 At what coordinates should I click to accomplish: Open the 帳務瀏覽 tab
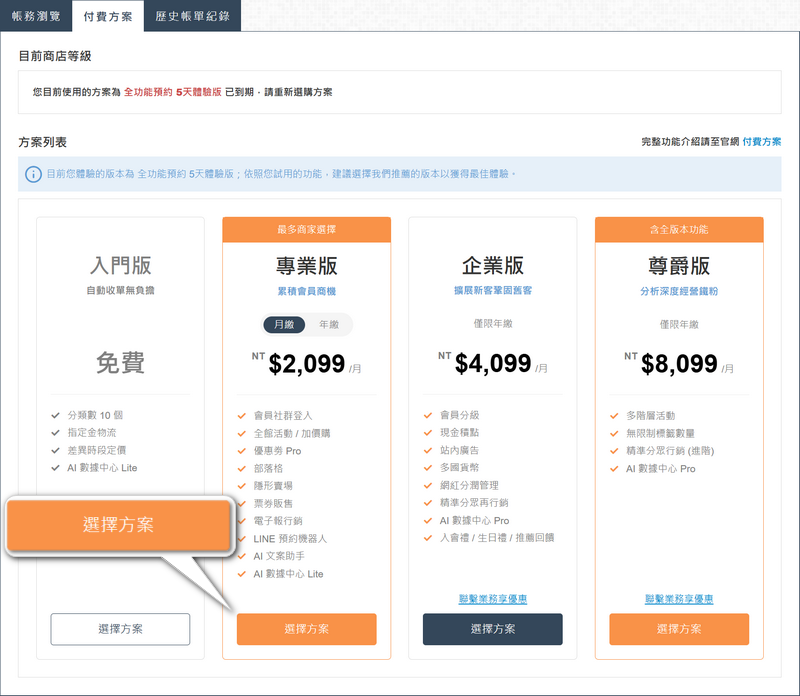pyautogui.click(x=36, y=16)
